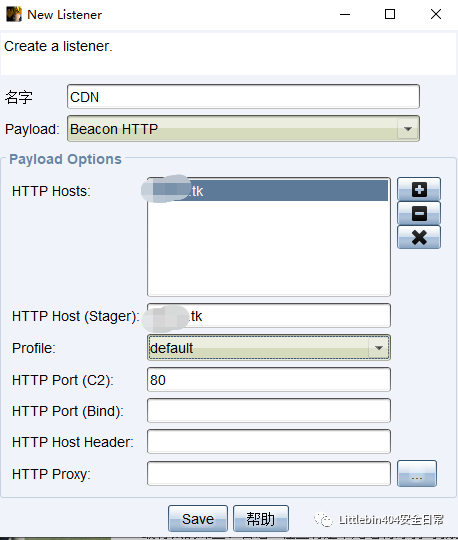458x540 pixels.
Task: Maximize the New Listener window
Action: 390,14
